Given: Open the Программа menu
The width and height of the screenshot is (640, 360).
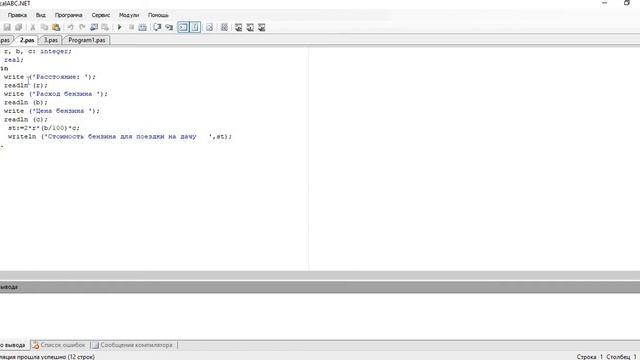Looking at the screenshot, I should tap(69, 15).
